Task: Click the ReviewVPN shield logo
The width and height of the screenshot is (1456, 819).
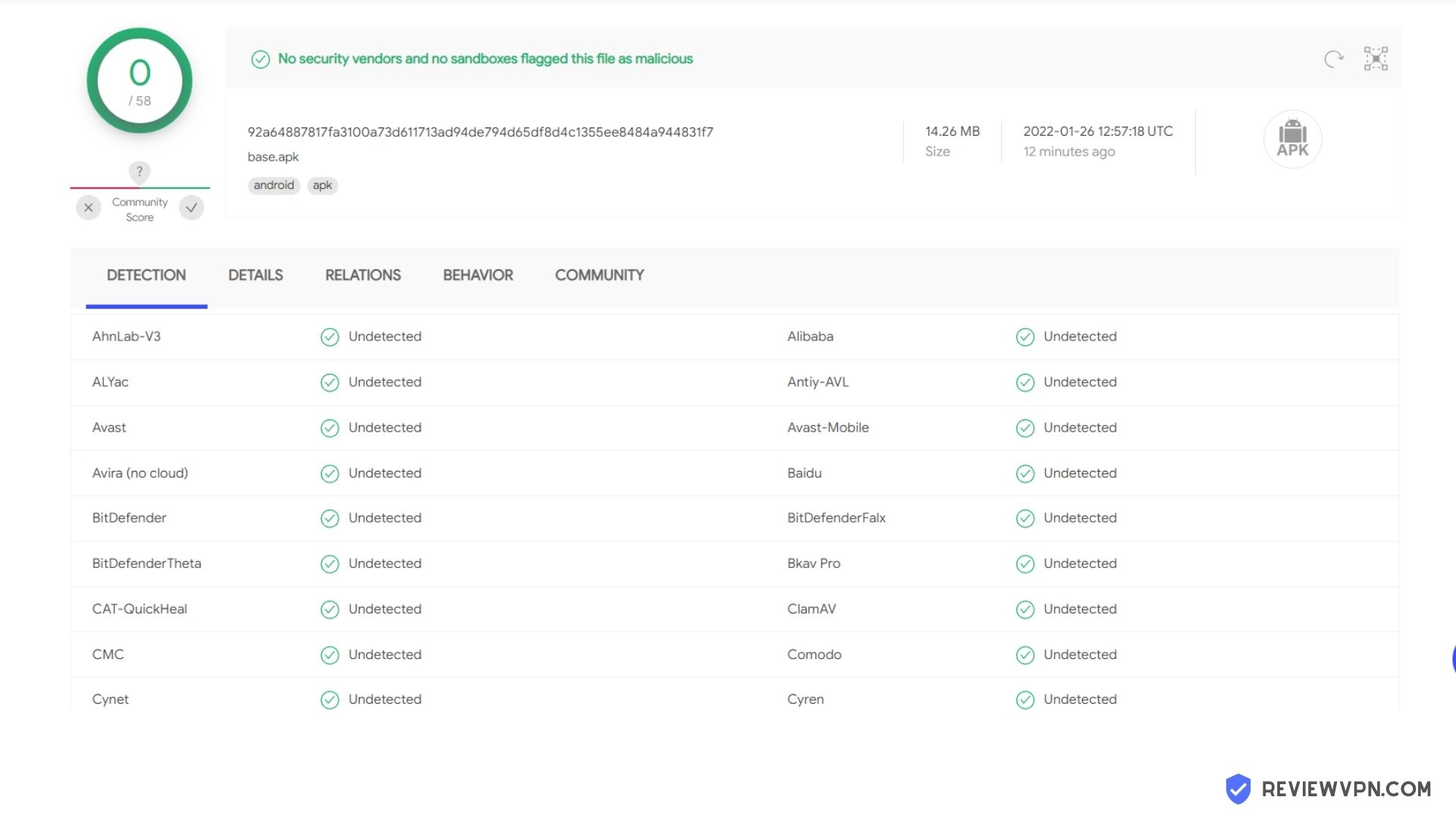Action: 1238,789
